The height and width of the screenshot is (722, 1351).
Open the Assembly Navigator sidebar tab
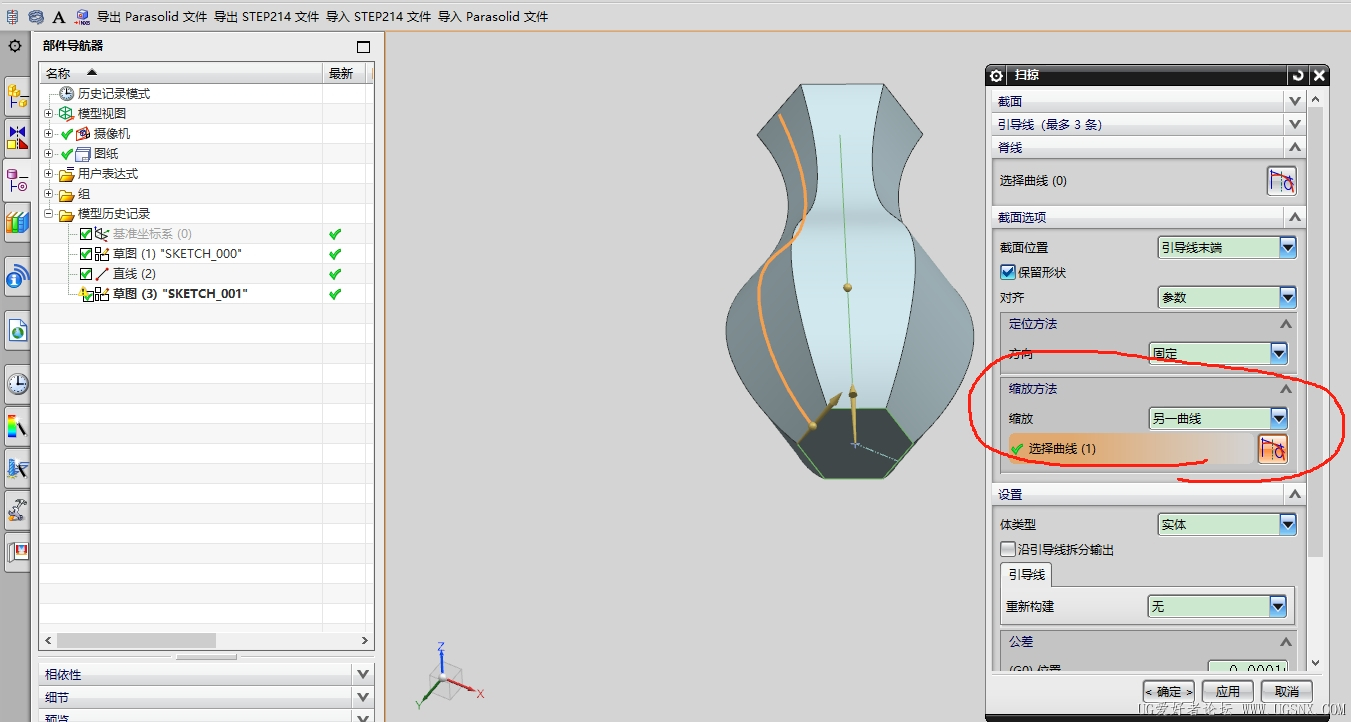pos(17,95)
